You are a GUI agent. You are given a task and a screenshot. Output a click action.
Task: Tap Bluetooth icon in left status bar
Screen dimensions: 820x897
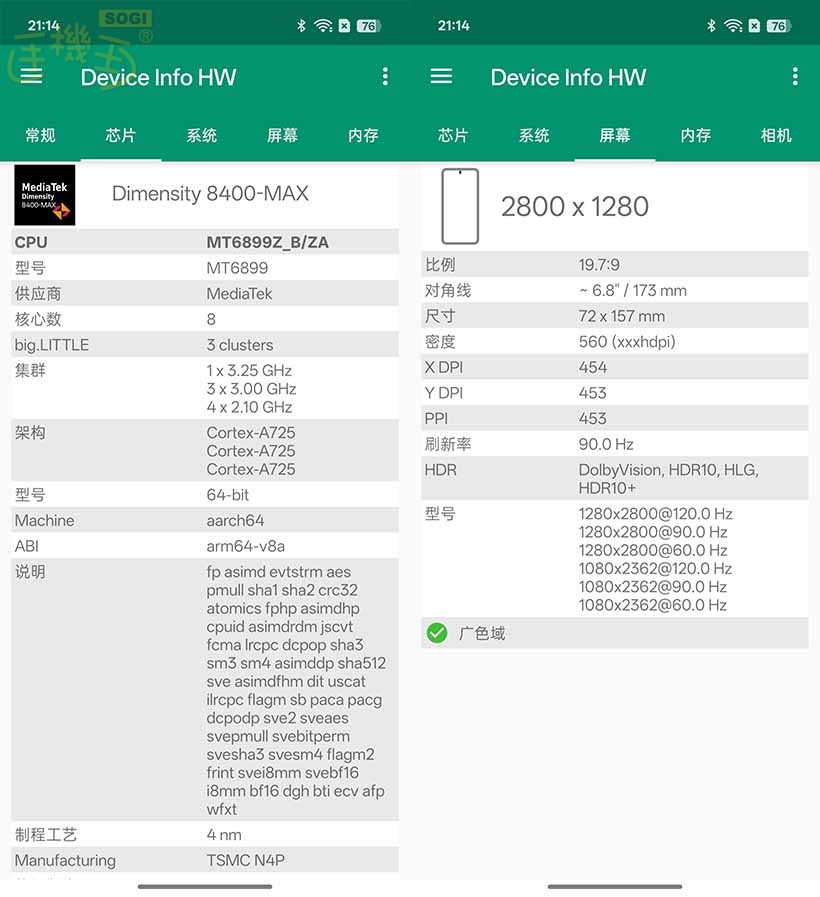(x=301, y=25)
